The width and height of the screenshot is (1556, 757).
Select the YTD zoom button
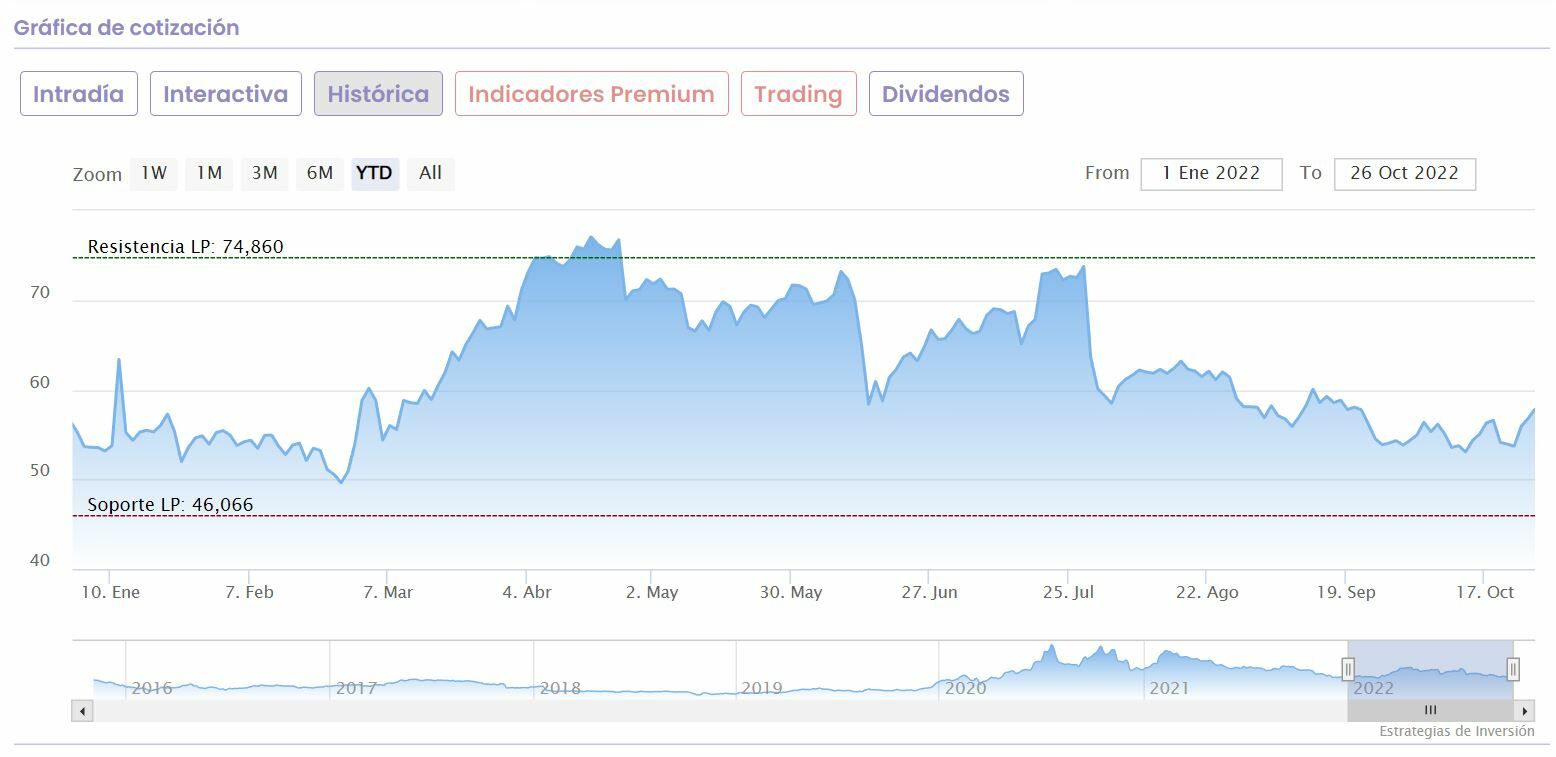[x=375, y=173]
